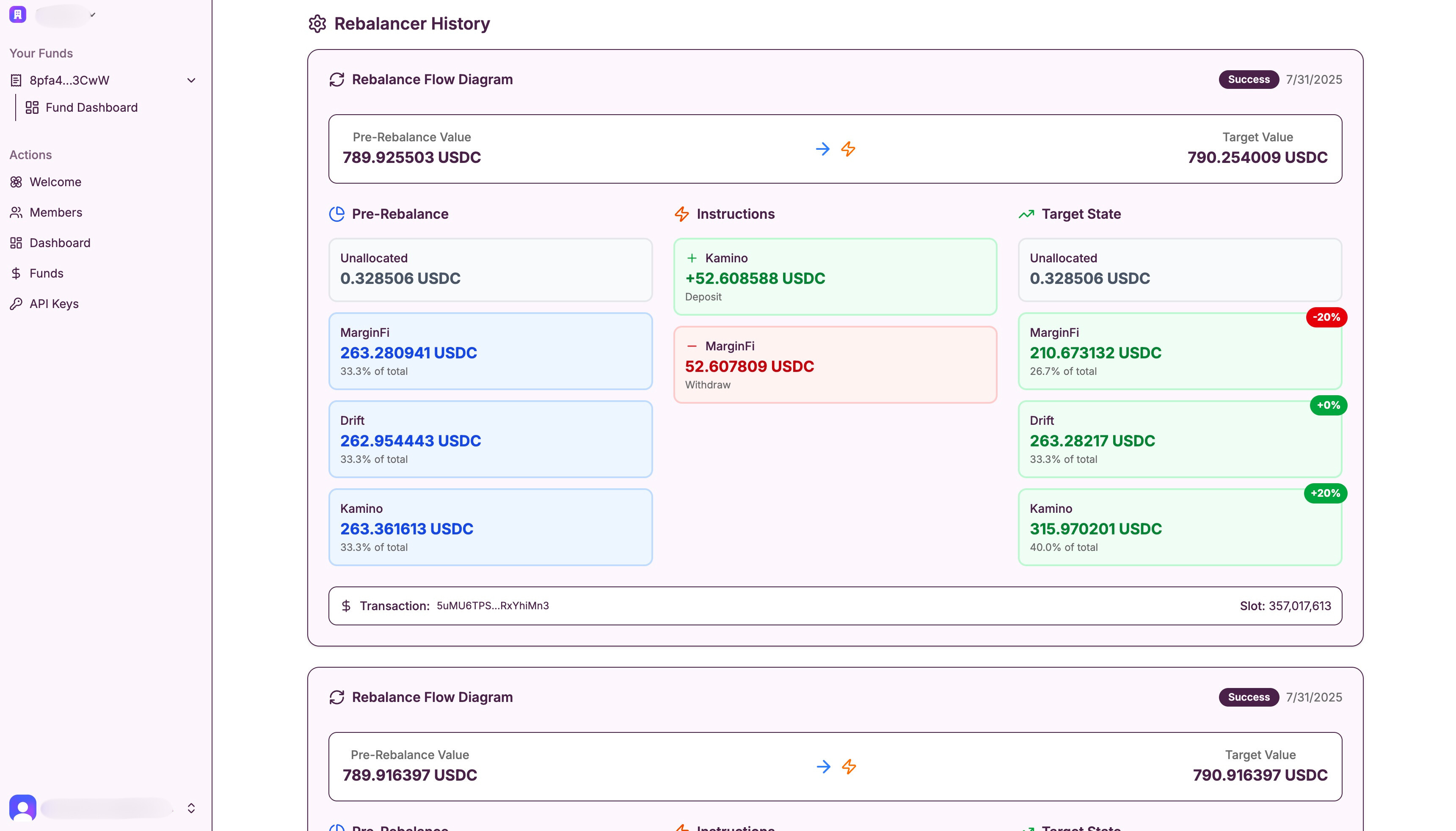Open the organization switcher dropdown arrow

pos(92,15)
